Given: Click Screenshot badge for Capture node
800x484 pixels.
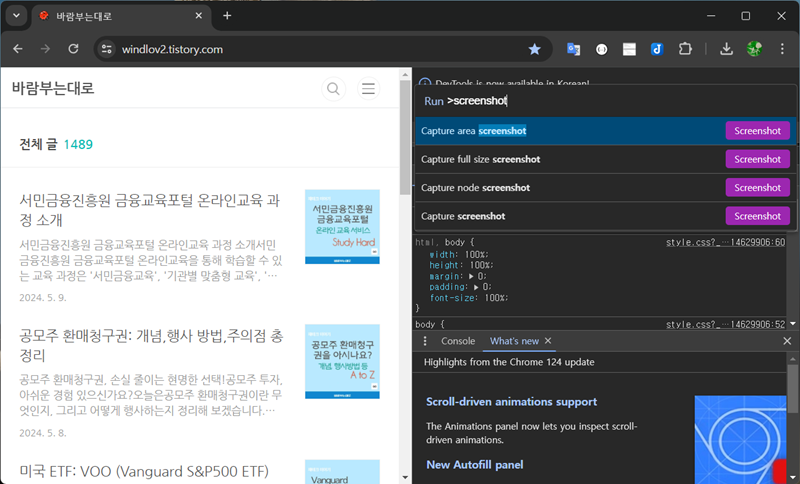Looking at the screenshot, I should [x=758, y=188].
